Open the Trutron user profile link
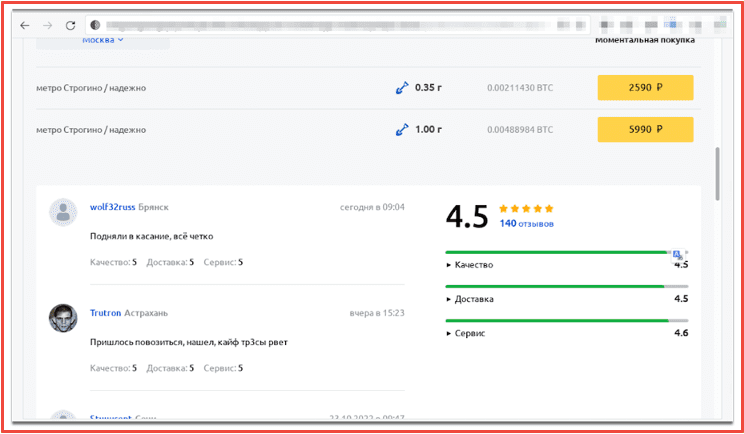Image resolution: width=744 pixels, height=434 pixels. [105, 314]
